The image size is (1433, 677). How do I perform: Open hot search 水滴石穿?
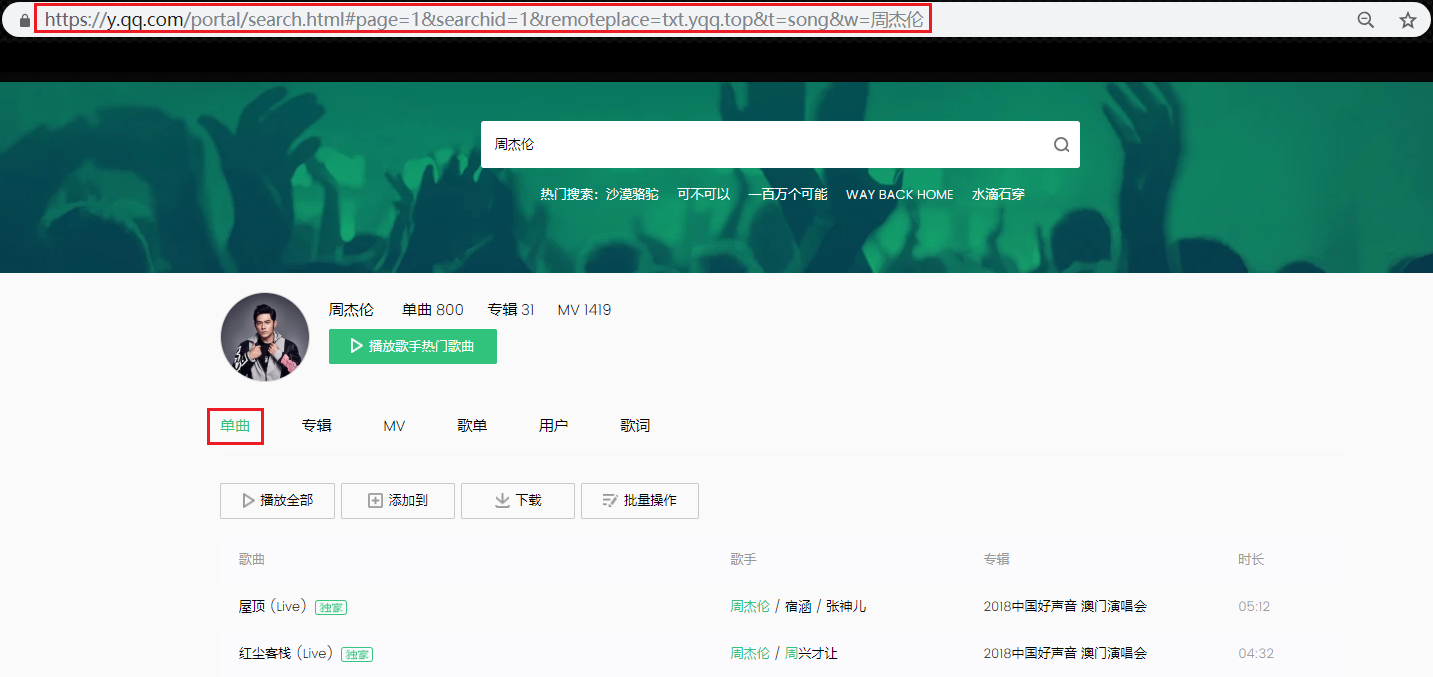click(998, 195)
